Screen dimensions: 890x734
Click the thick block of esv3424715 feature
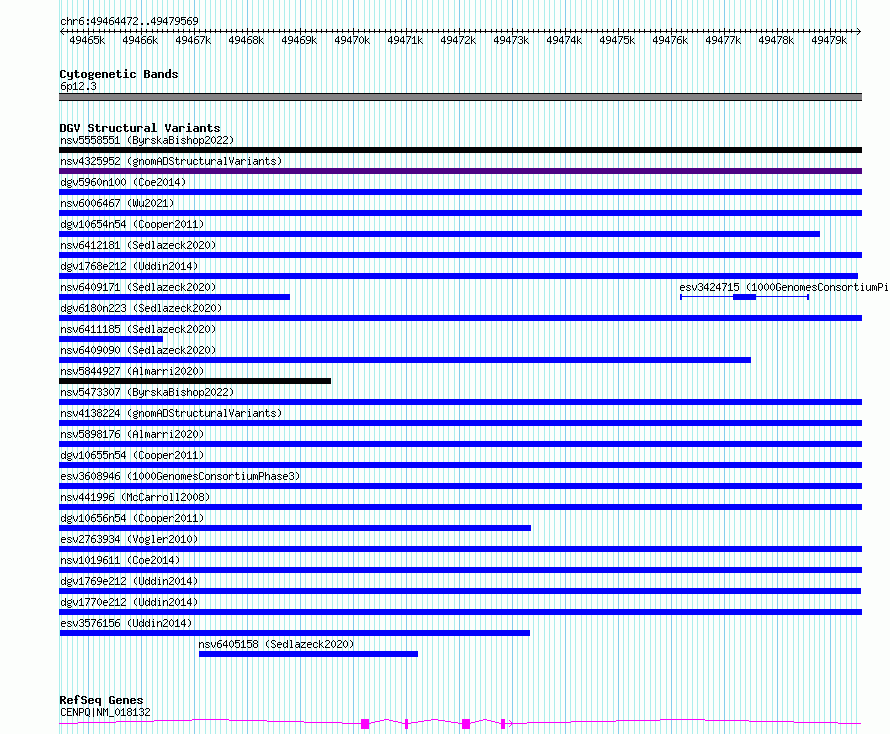(x=745, y=297)
